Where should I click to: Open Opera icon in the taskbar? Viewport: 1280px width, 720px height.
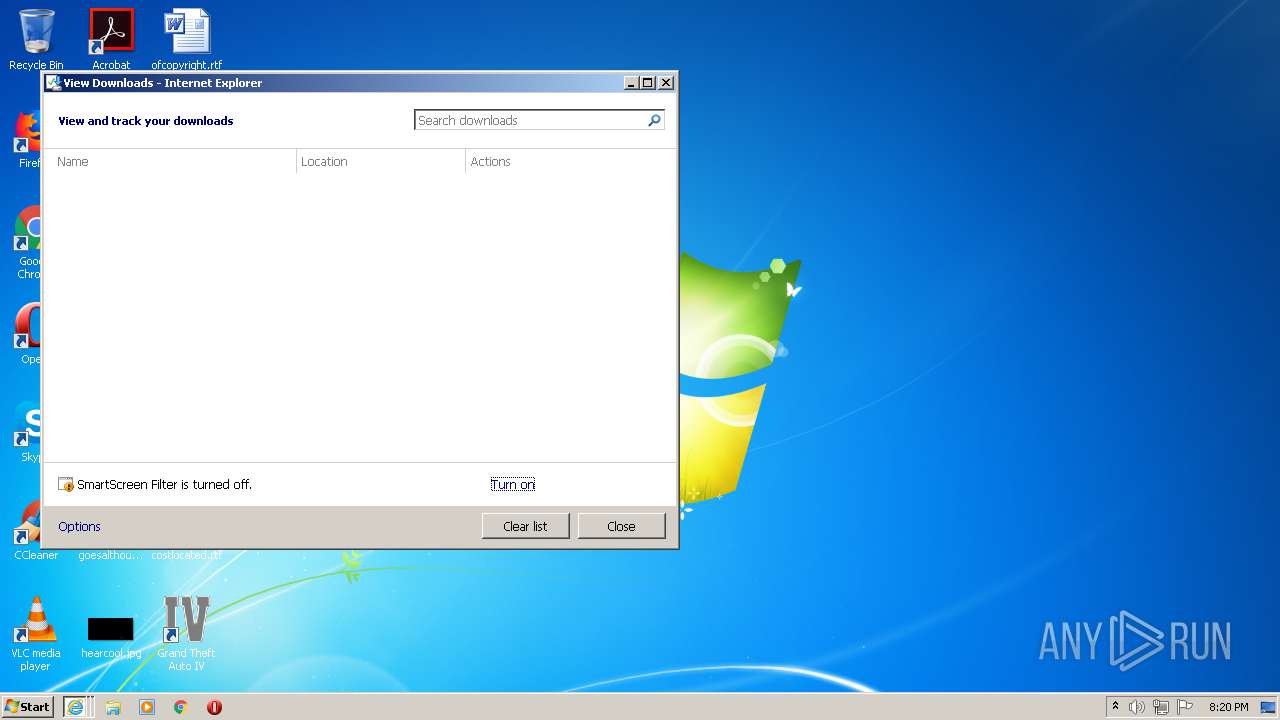pos(214,707)
